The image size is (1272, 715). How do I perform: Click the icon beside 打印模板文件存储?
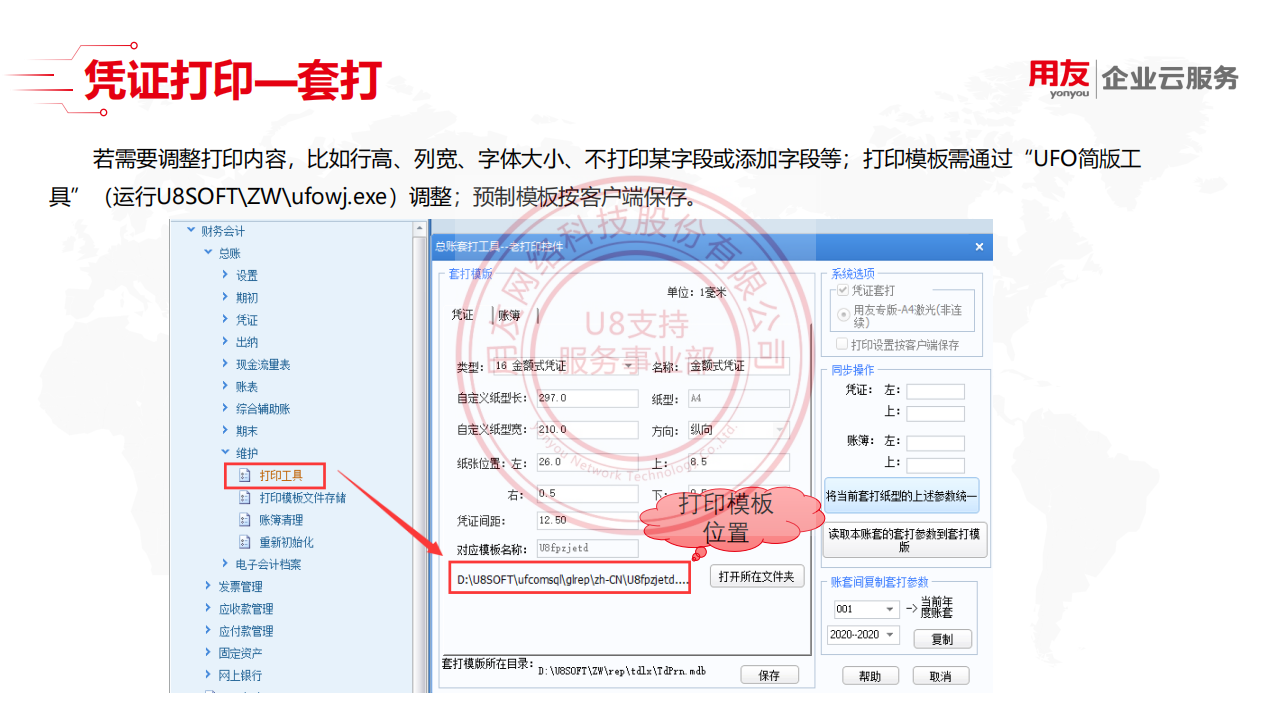(x=244, y=498)
